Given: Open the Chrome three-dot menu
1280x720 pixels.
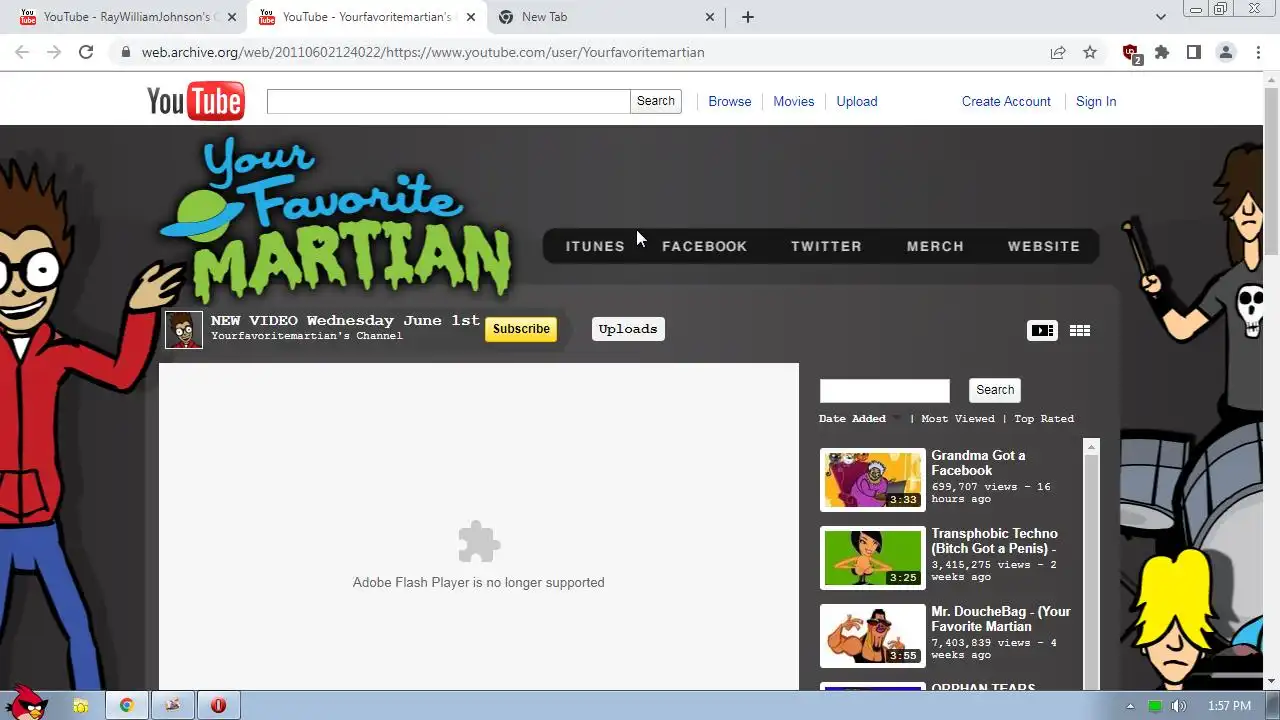Looking at the screenshot, I should pos(1258,52).
